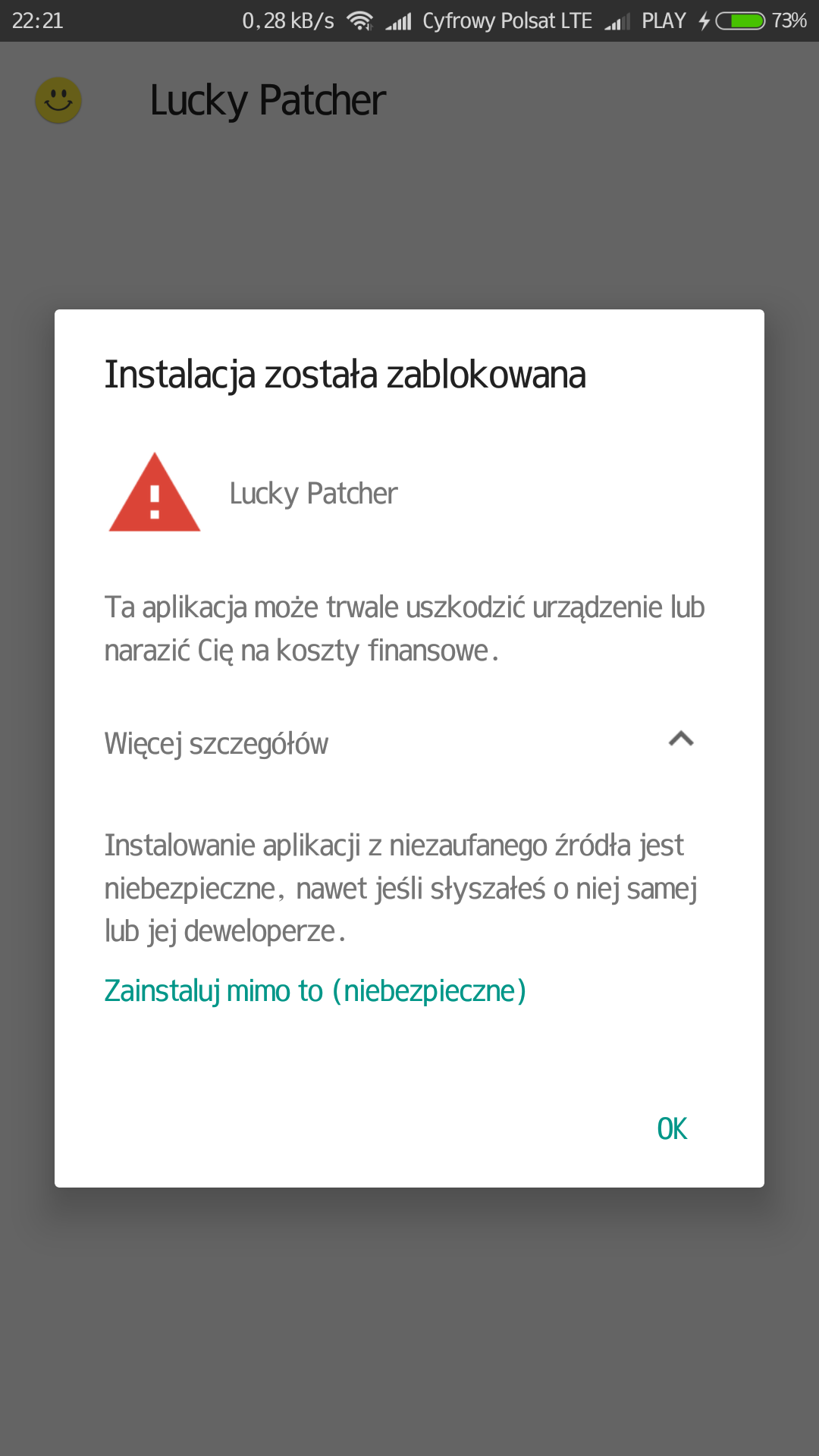Viewport: 819px width, 1456px height.
Task: Tap the PLAY network signal icon
Action: point(618,22)
